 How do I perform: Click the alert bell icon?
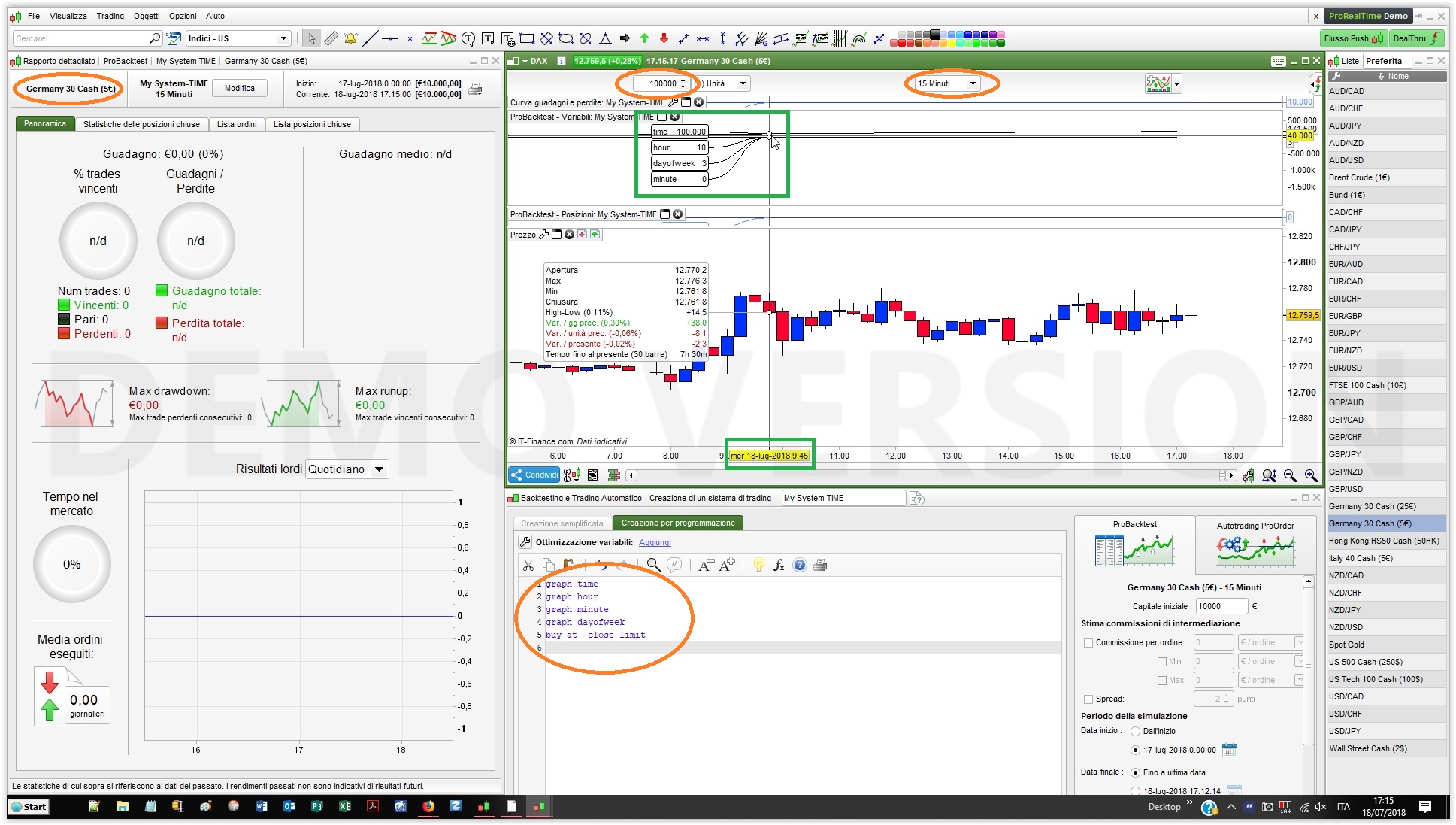click(350, 38)
